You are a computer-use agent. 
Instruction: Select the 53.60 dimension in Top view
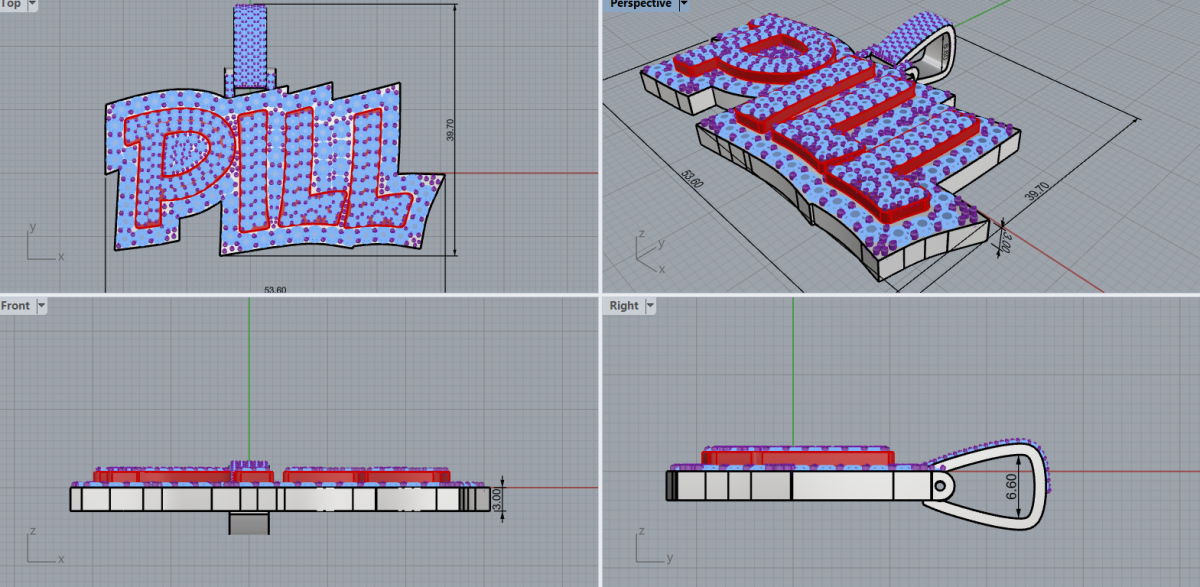pos(274,290)
